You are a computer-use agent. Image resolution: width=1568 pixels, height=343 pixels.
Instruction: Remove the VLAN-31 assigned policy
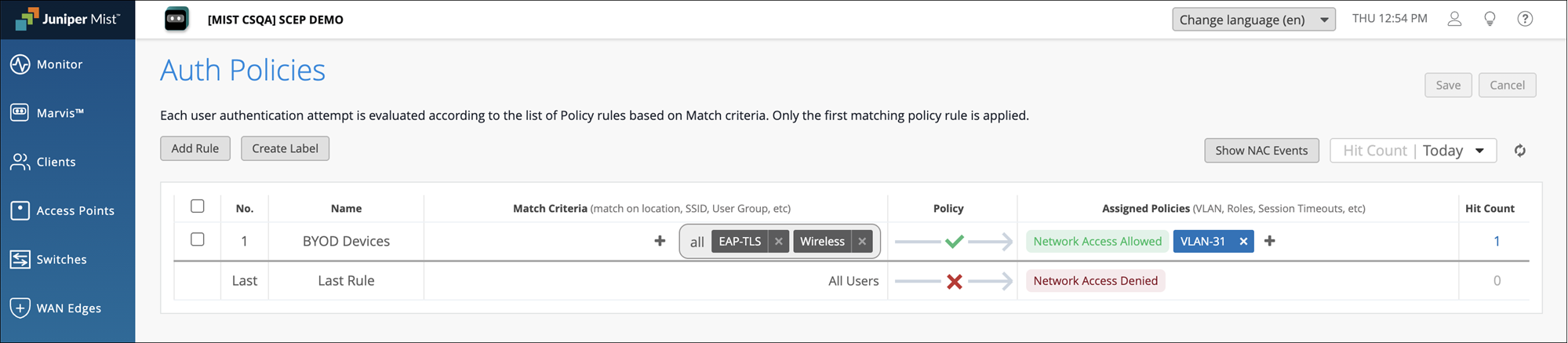tap(1243, 242)
